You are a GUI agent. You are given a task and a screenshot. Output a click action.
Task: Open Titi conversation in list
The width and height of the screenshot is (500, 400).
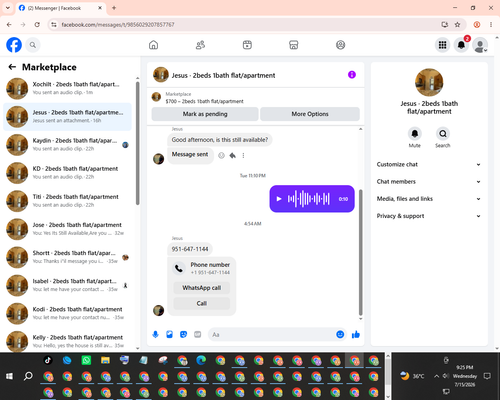coord(67,201)
